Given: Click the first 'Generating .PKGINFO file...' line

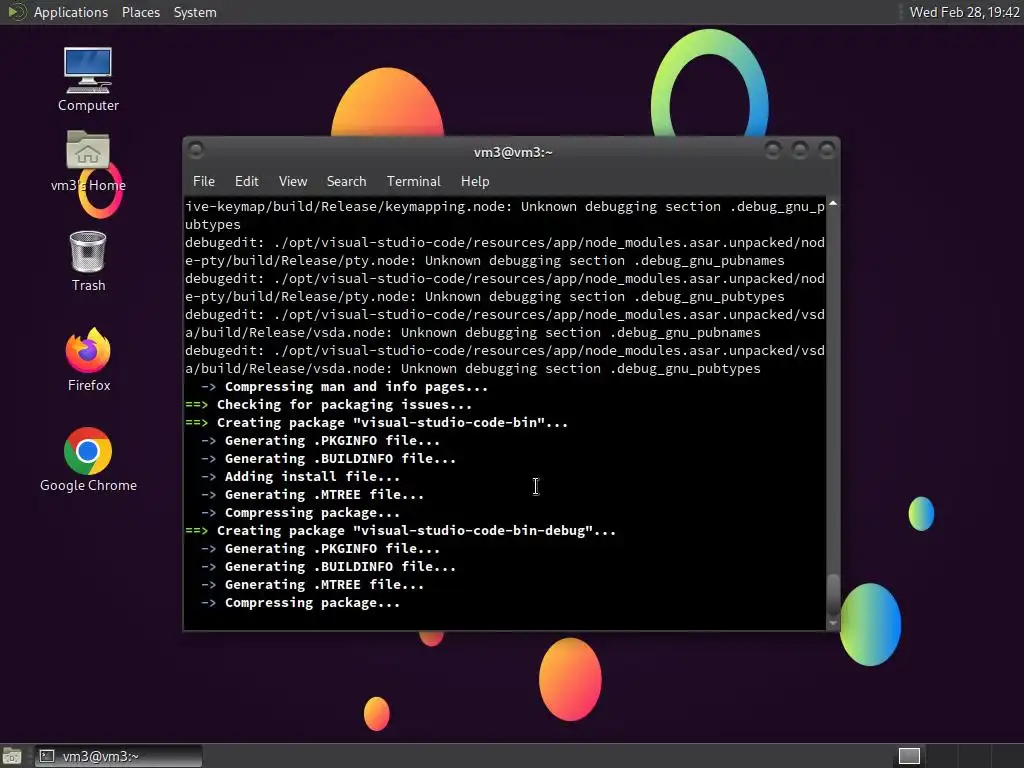Looking at the screenshot, I should (x=320, y=441).
